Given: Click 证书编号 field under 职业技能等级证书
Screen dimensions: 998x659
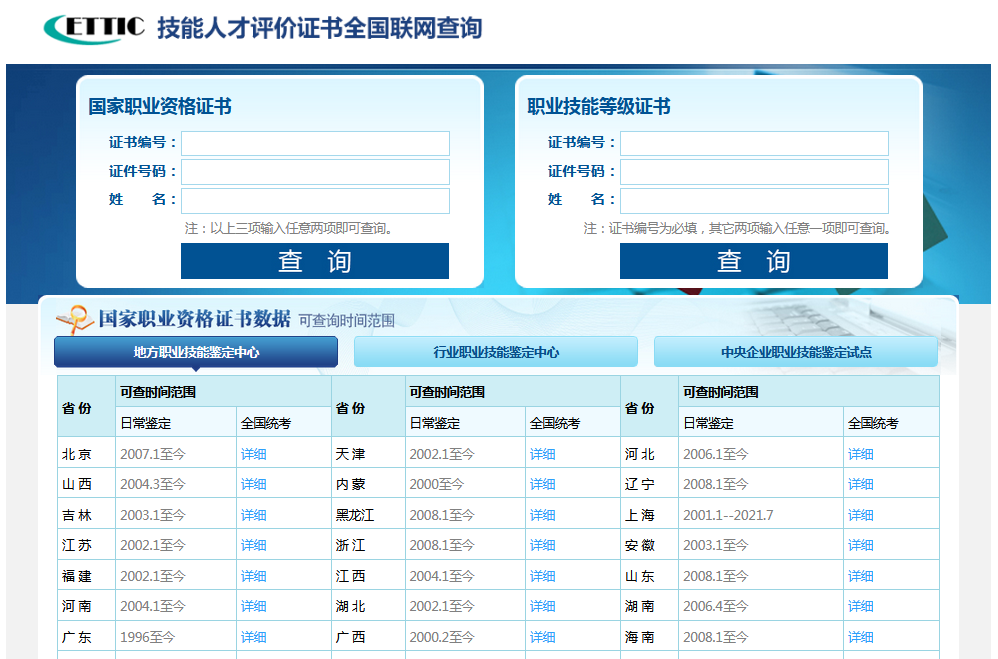Looking at the screenshot, I should (x=754, y=143).
